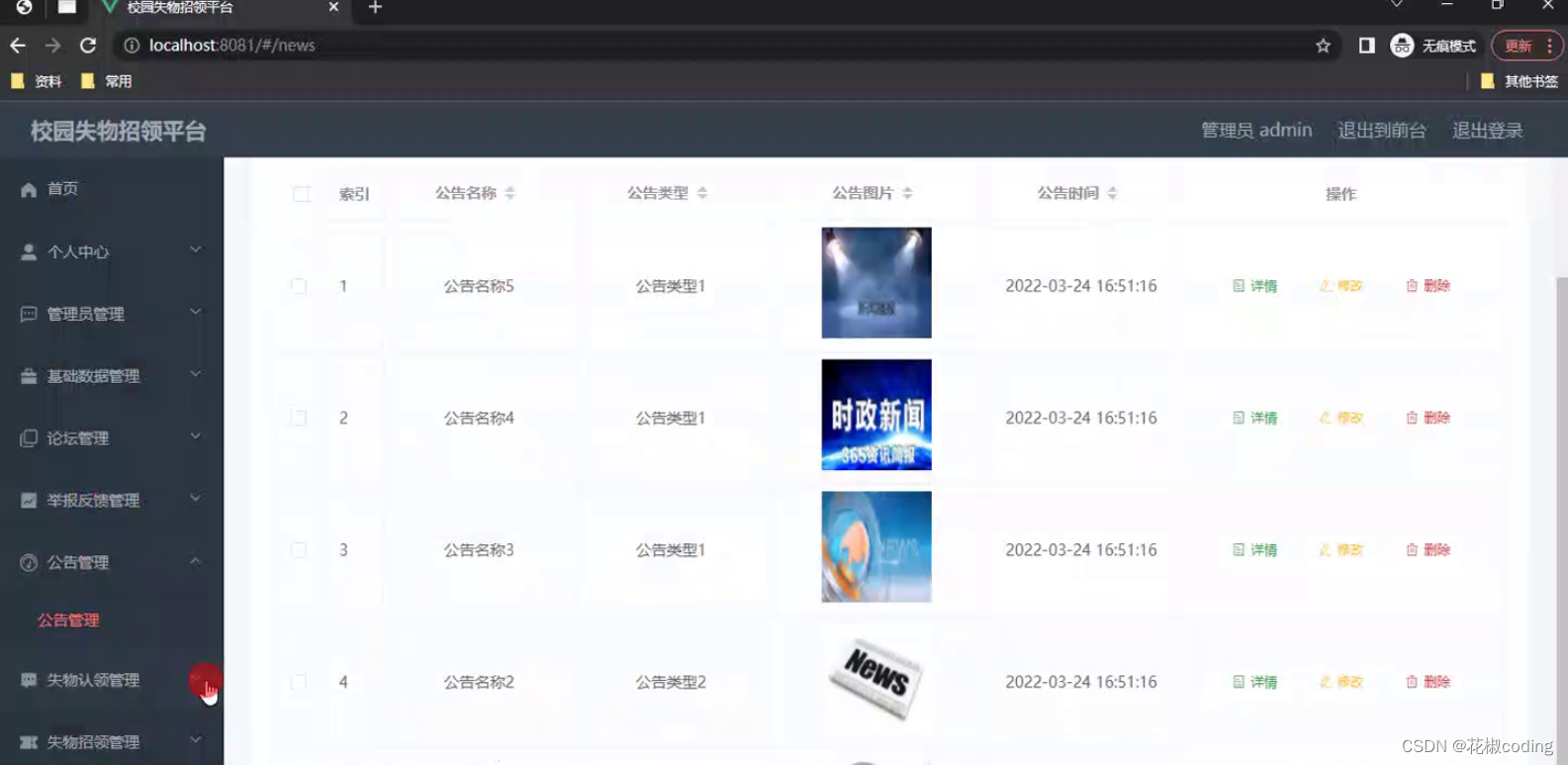Click 公告类型2 cell in row 4
This screenshot has width=1568, height=765.
click(x=671, y=682)
